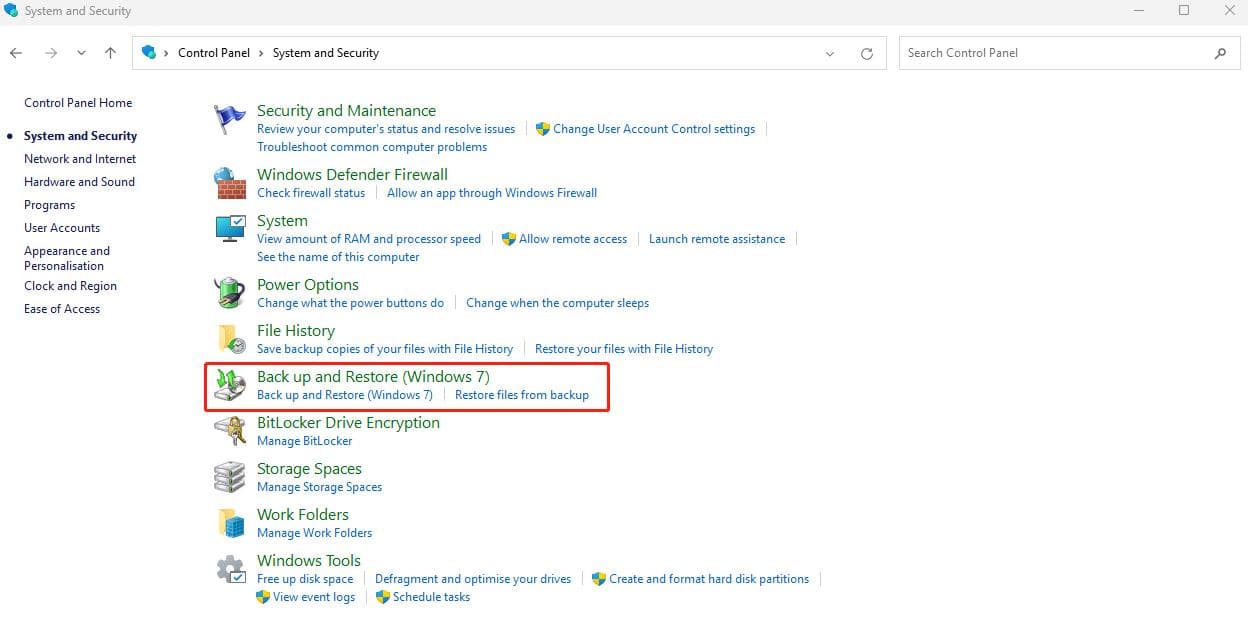Click Restore your files with File History
This screenshot has height=620, width=1248.
click(x=624, y=349)
